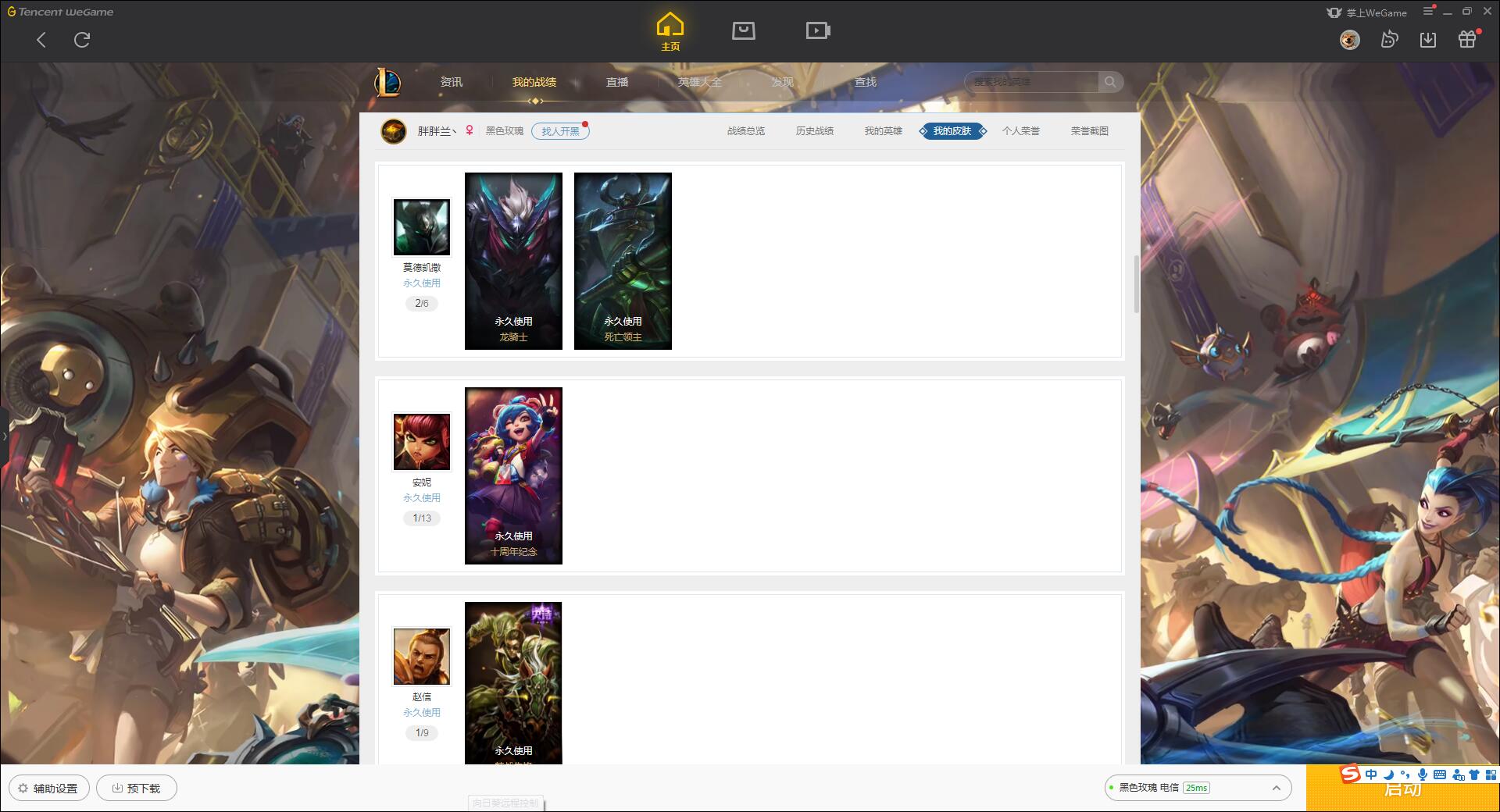The height and width of the screenshot is (812, 1500).
Task: Open the hamburger main menu icon
Action: 1428,12
